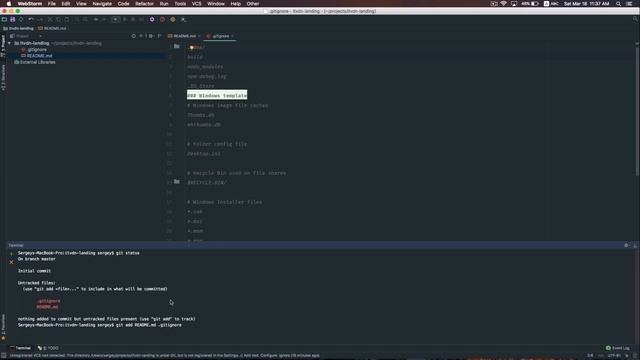Click the Cut toolbar icon
This screenshot has width=640, height=360.
[50, 19]
